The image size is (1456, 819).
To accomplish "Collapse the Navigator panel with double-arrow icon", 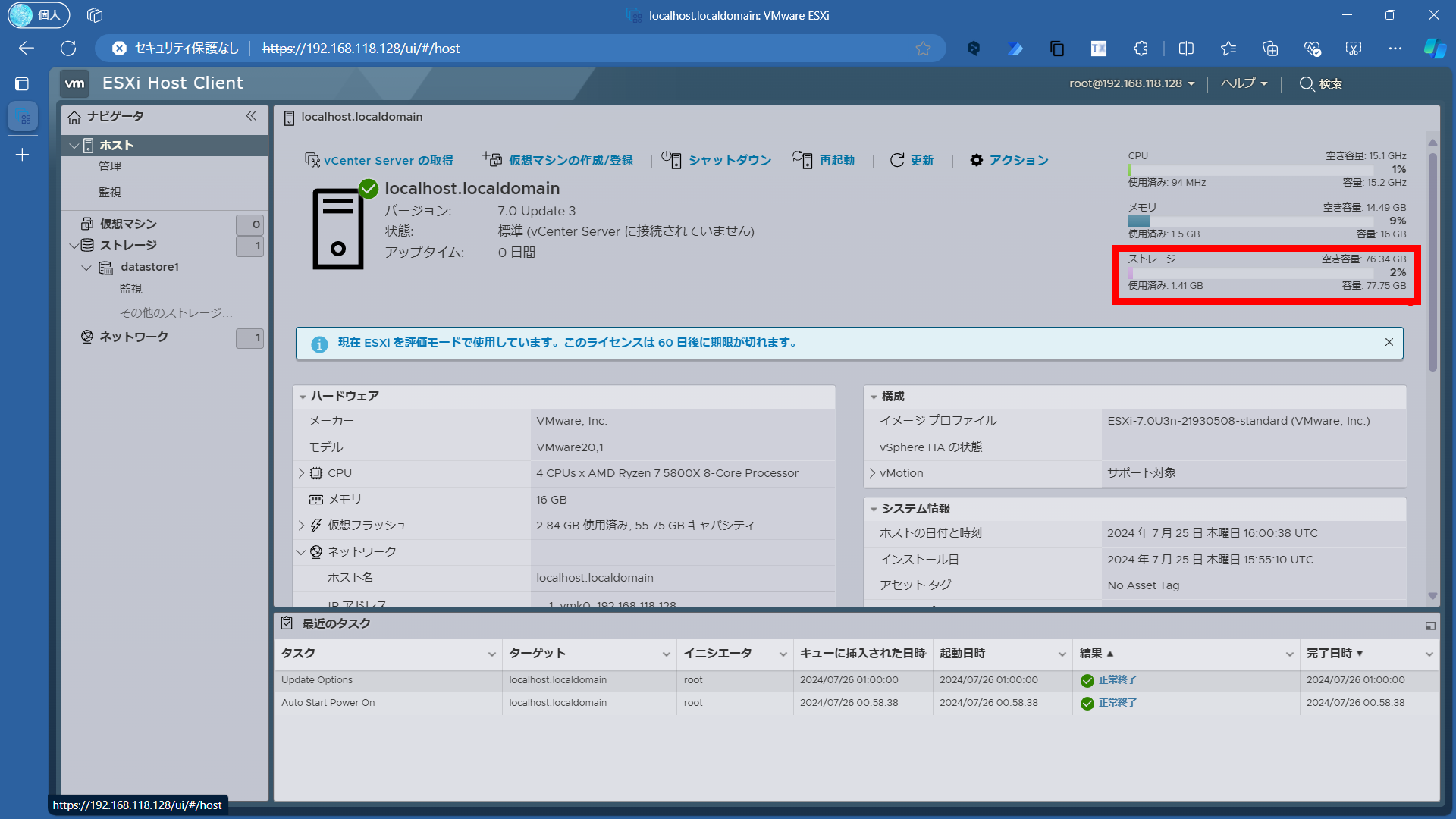I will point(251,116).
